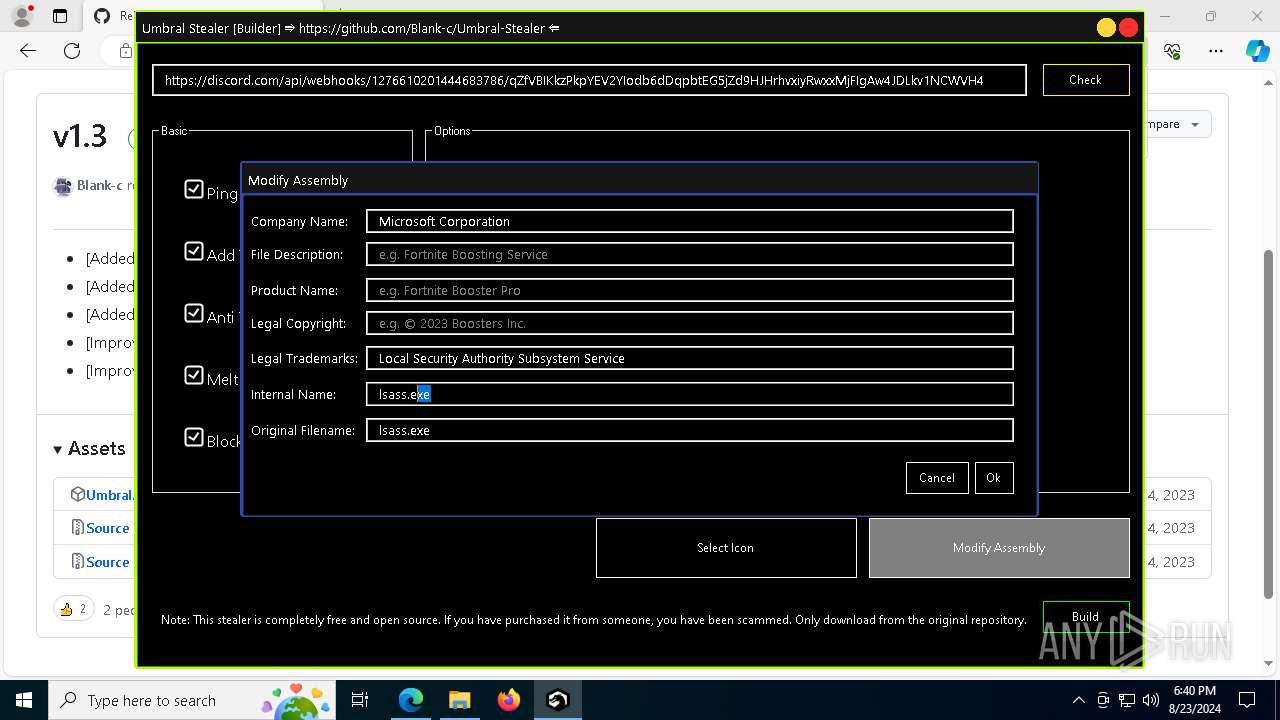Click the browser back arrow

28,51
